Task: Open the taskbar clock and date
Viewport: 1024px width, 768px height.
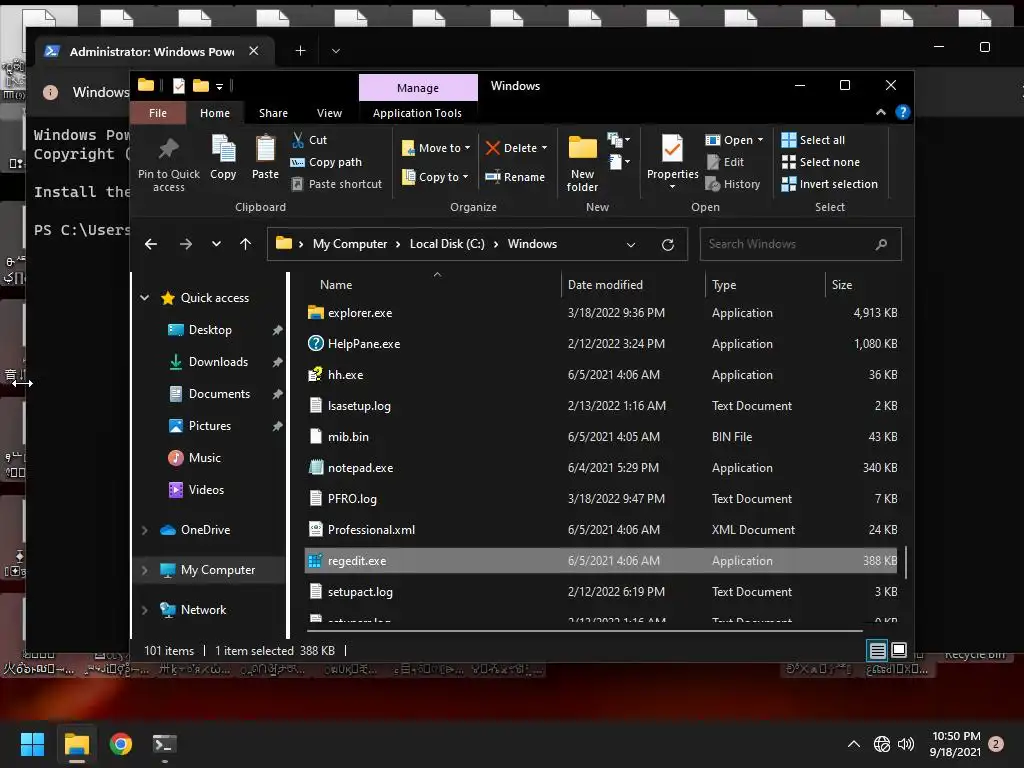Action: click(956, 744)
